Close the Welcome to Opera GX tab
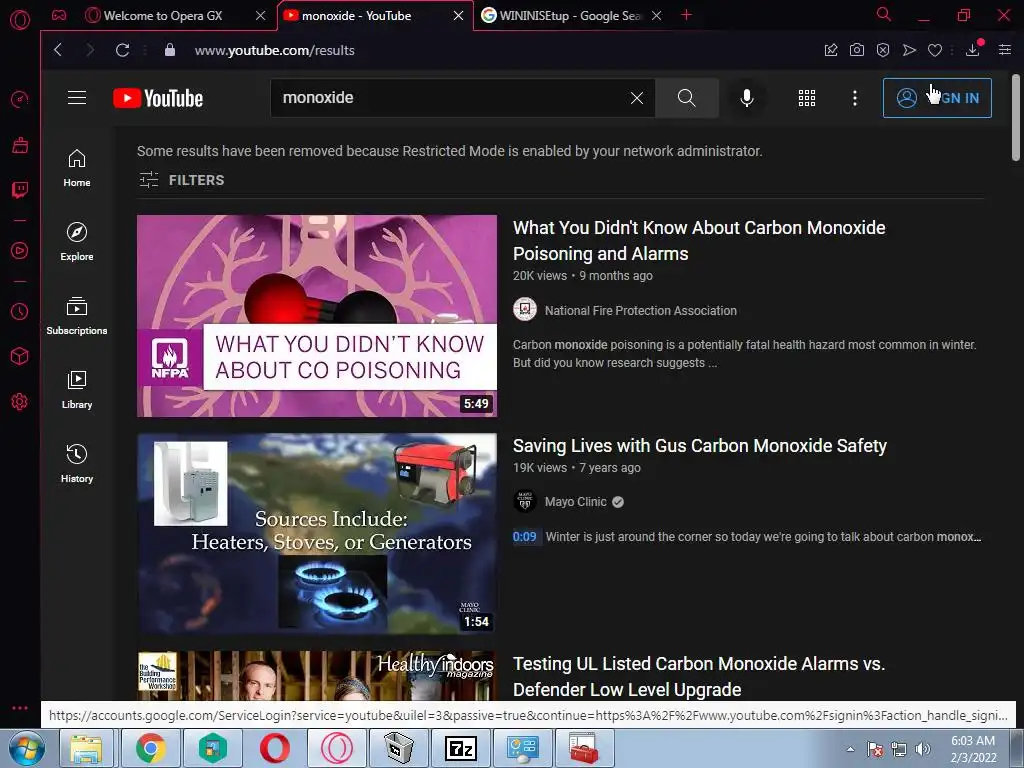1024x768 pixels. click(261, 16)
